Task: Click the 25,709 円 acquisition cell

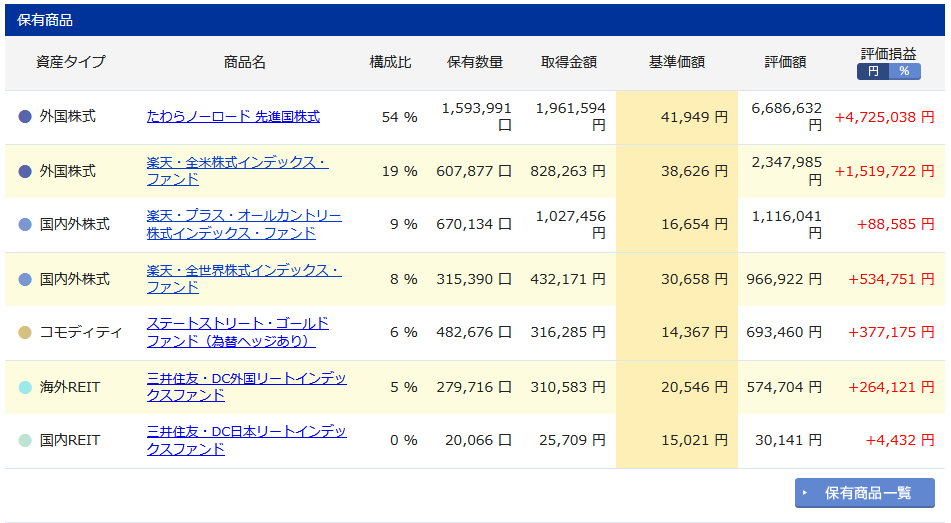Action: (x=573, y=440)
